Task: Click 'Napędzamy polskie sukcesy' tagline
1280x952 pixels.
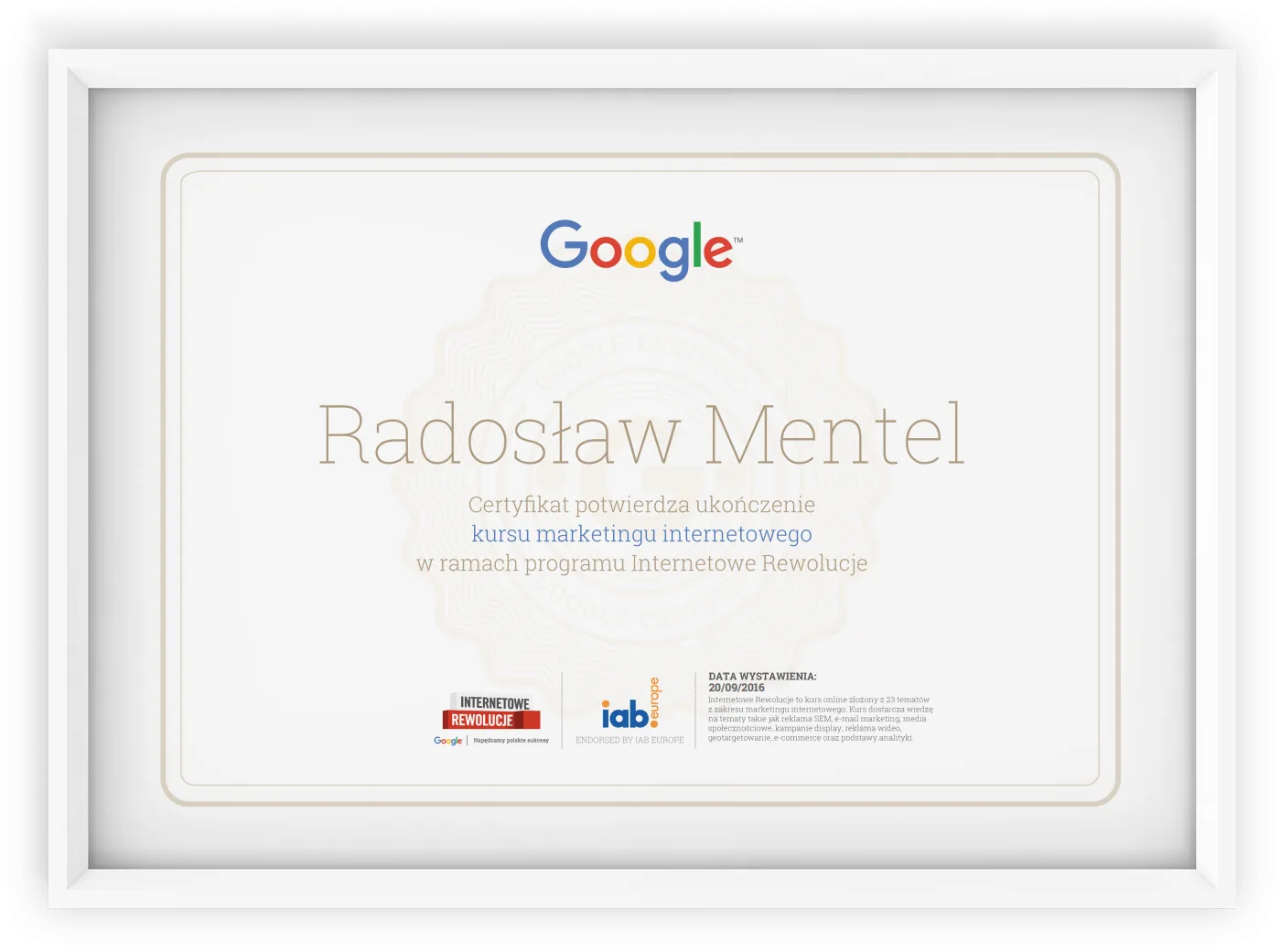Action: (511, 741)
